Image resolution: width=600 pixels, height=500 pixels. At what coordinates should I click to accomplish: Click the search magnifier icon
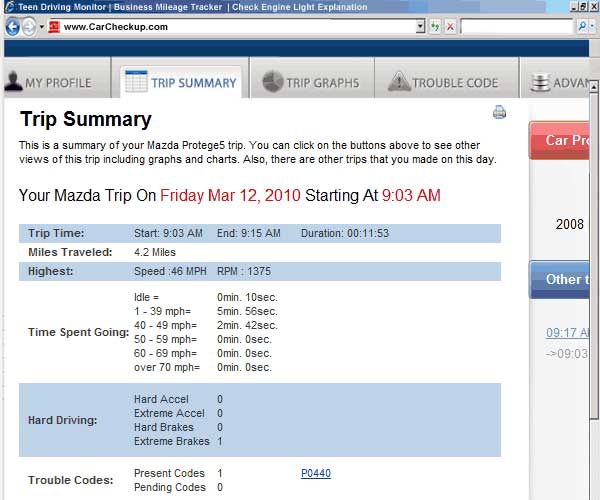[x=582, y=26]
